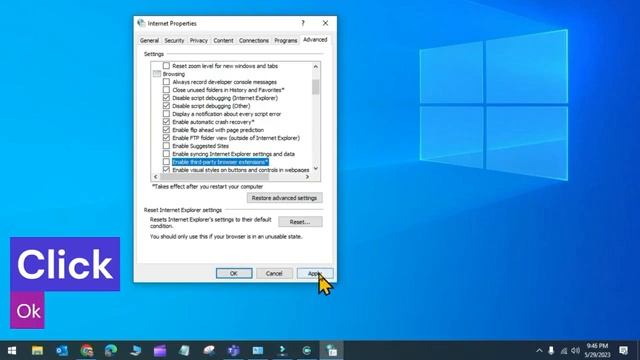Viewport: 640px width, 360px height.
Task: Open Microsoft Teams from the taskbar
Action: pos(233,350)
